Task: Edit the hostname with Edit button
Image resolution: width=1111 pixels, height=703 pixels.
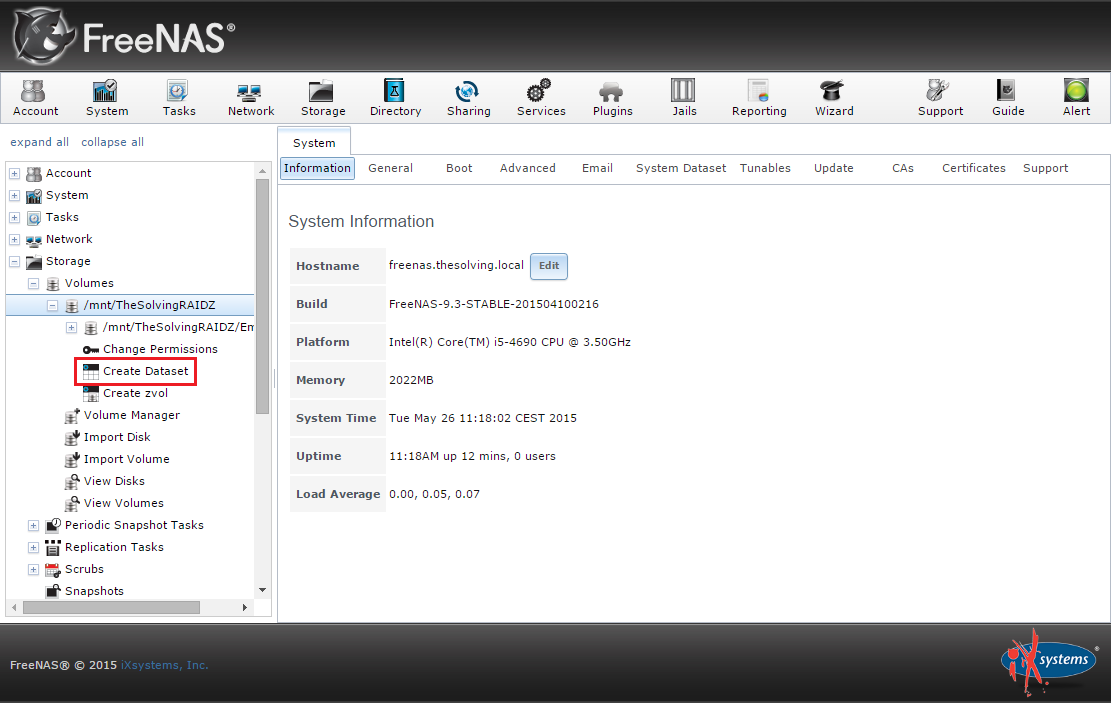Action: pyautogui.click(x=549, y=266)
